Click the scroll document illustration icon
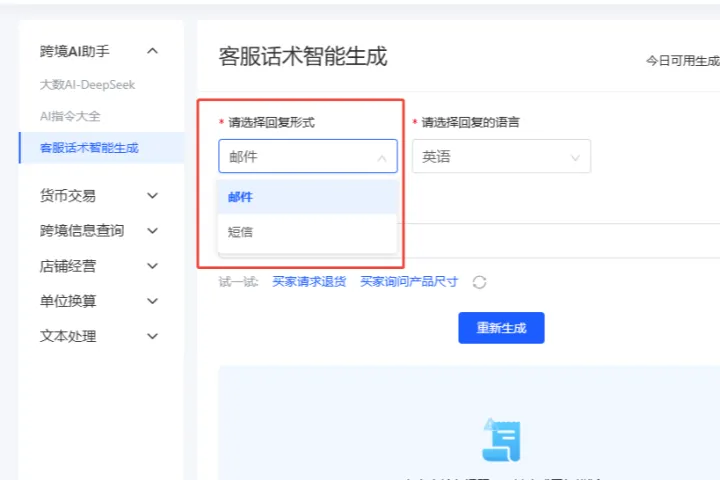Image resolution: width=720 pixels, height=480 pixels. tap(501, 440)
